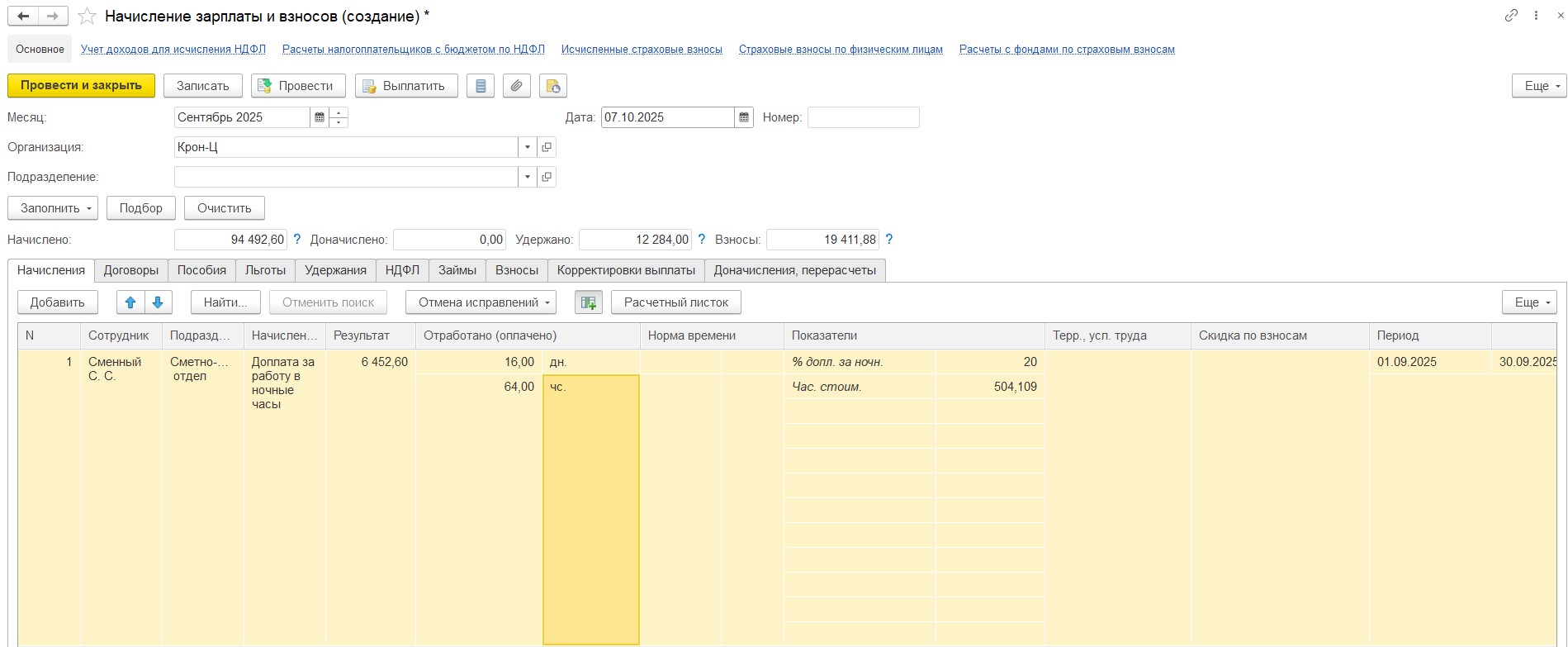Open Отмена исправлений dropdown menu
This screenshot has height=647, width=1568.
[x=481, y=302]
